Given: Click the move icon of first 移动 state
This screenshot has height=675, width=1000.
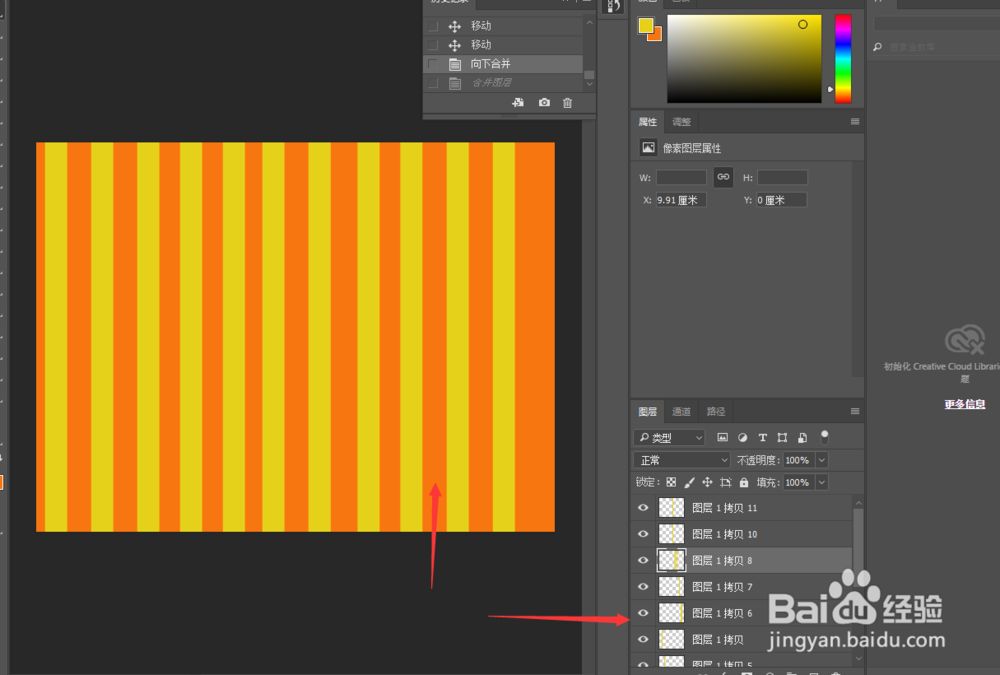Looking at the screenshot, I should pos(454,26).
